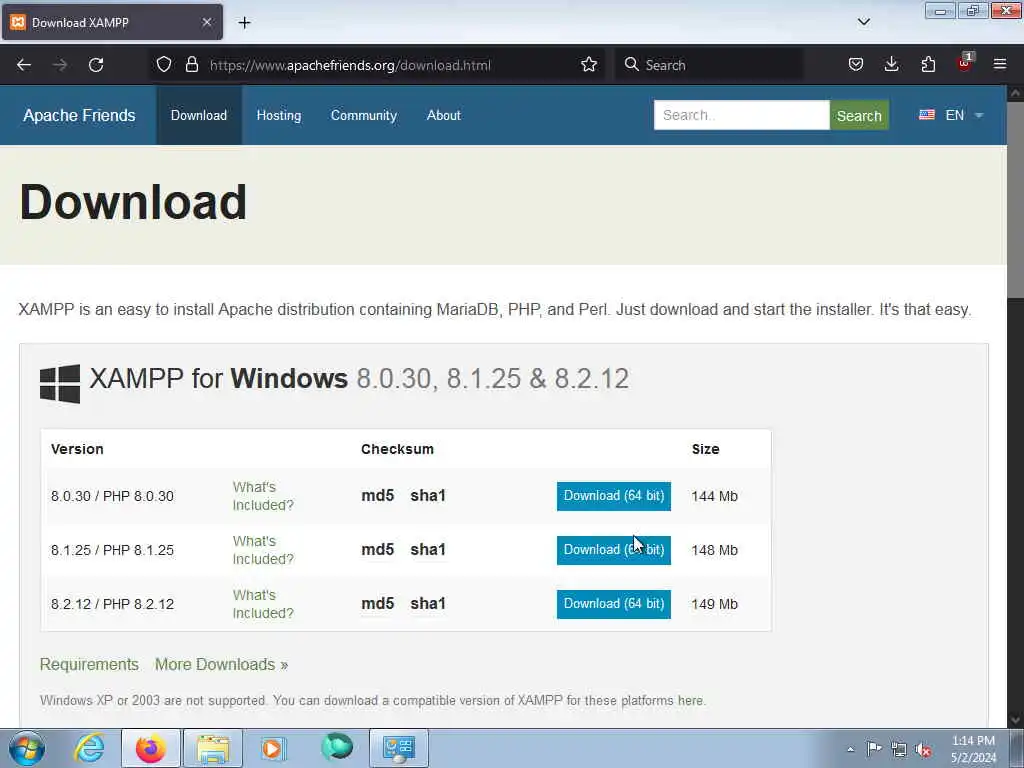
Task: Open the About menu item
Action: tap(443, 115)
